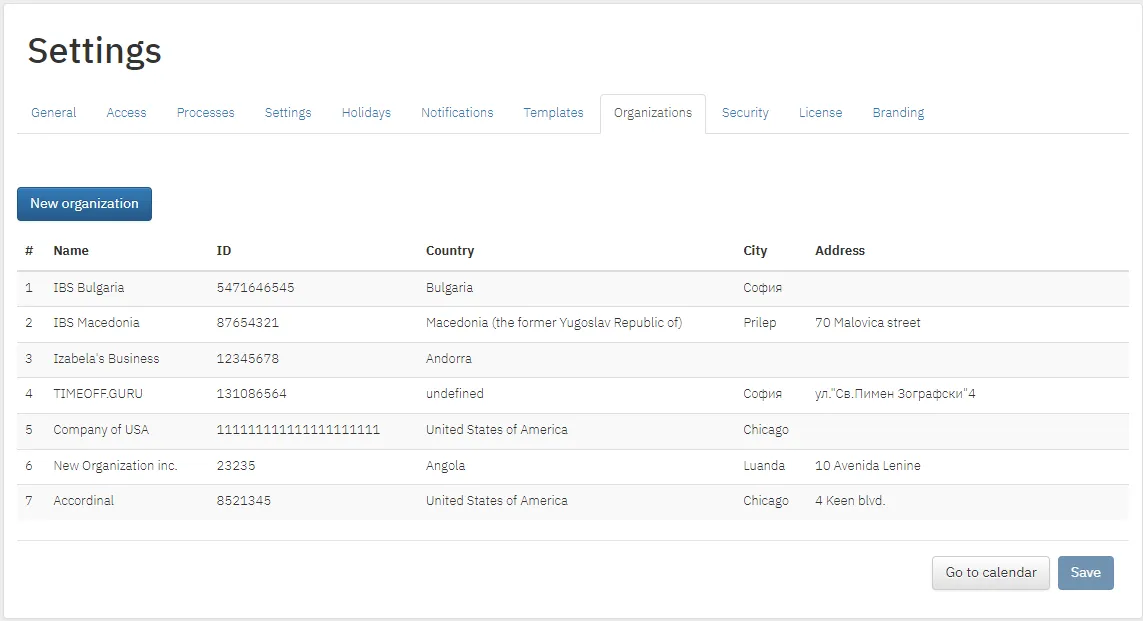Open the Security tab

[x=745, y=113]
